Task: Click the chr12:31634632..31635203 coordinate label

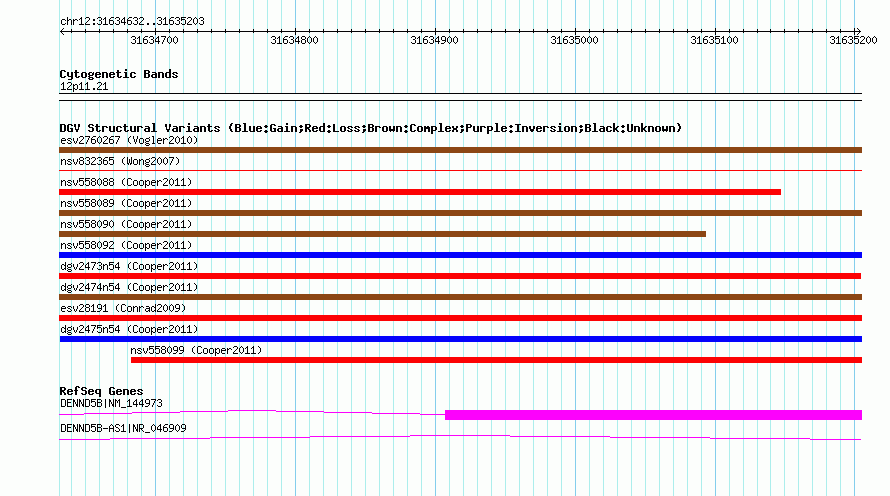Action: 132,21
